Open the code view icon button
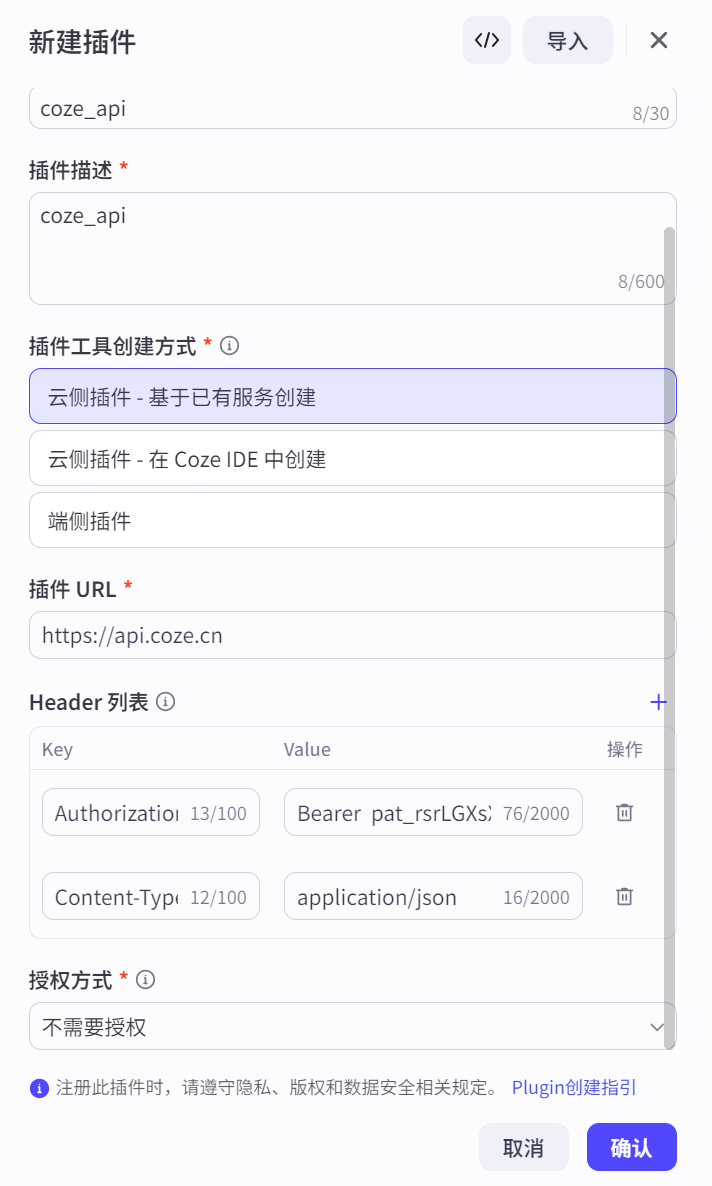The height and width of the screenshot is (1186, 712). point(487,40)
